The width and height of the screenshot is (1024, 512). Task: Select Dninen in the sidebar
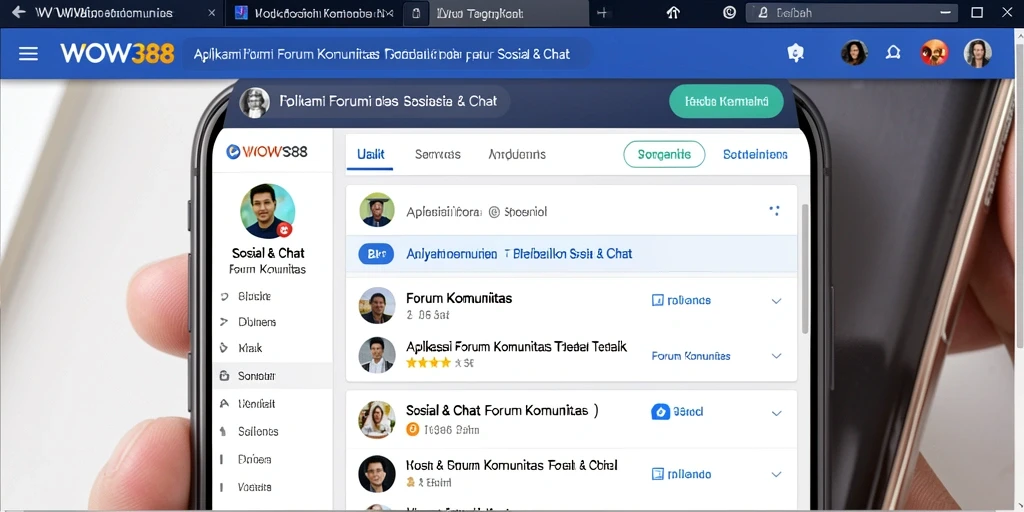point(255,459)
